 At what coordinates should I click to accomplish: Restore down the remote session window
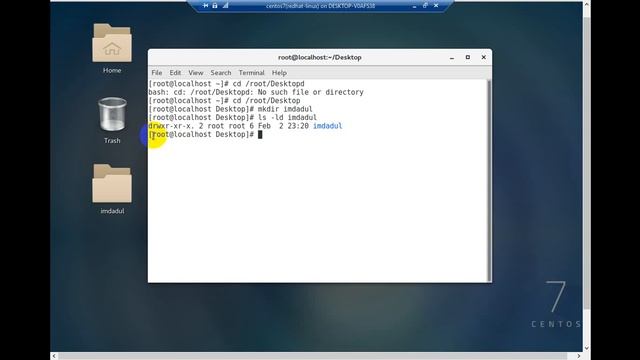[x=425, y=6]
